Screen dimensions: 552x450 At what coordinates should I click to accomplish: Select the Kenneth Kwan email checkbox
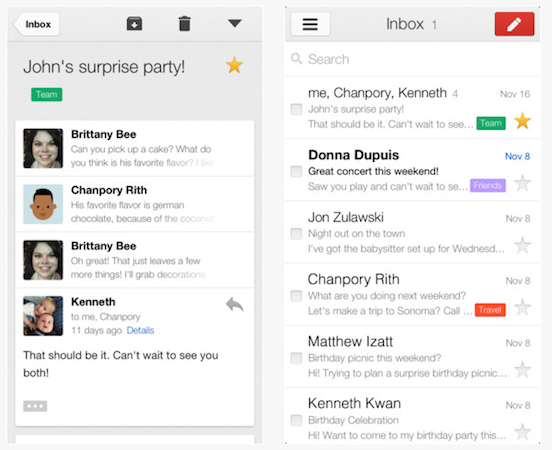(x=296, y=420)
